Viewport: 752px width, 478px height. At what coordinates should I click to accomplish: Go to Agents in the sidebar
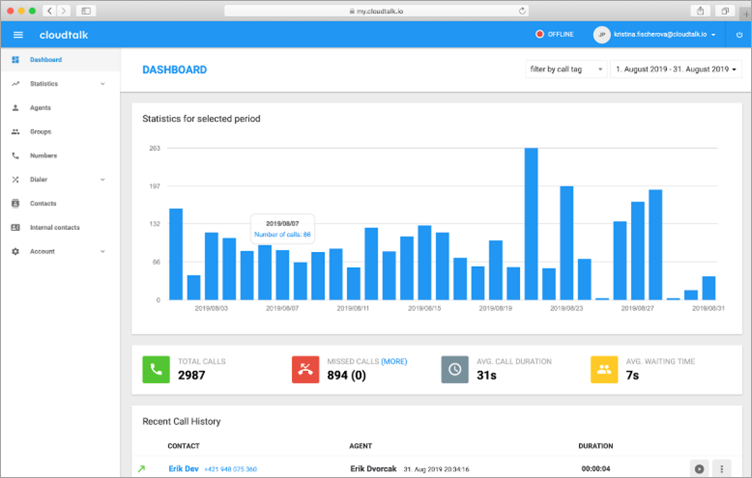pos(40,108)
